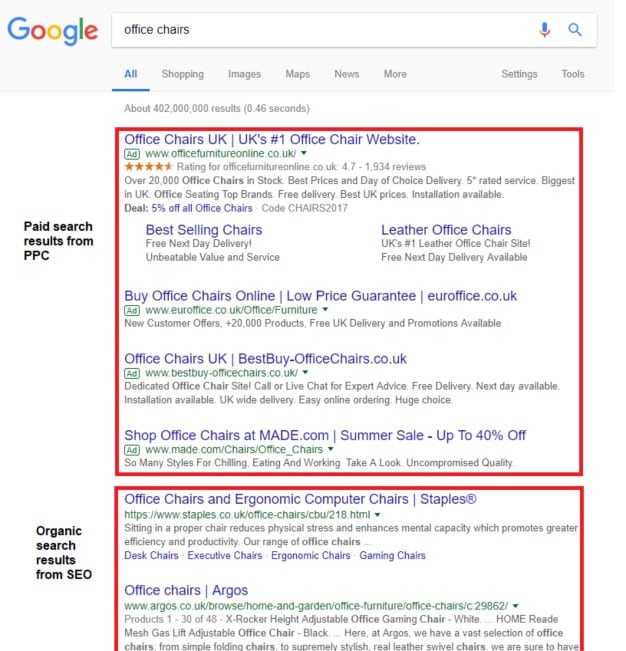Click the Ad badge beside euroffice URL
Viewport: 626px width, 651px height.
(132, 310)
